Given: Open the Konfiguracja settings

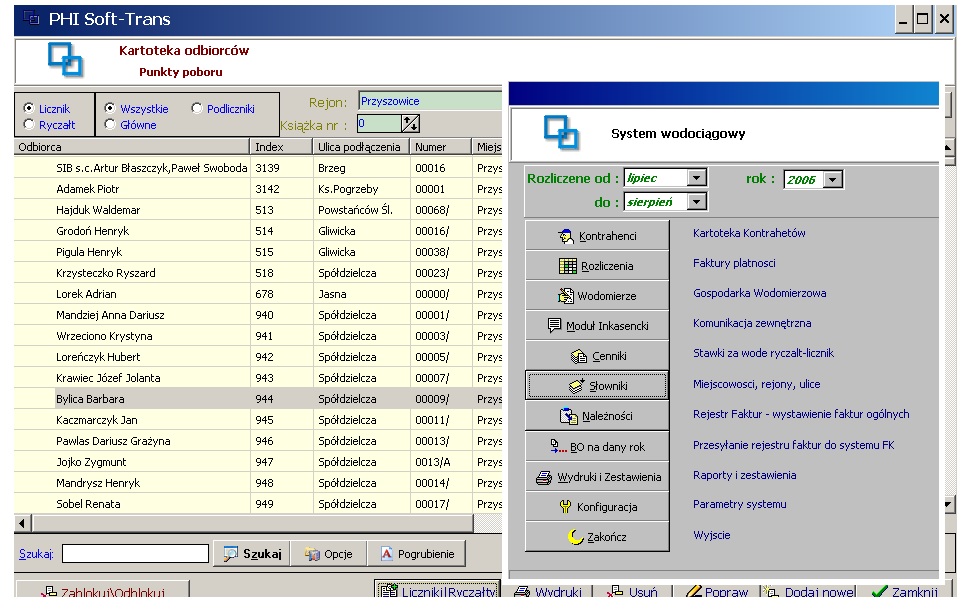Looking at the screenshot, I should 597,507.
